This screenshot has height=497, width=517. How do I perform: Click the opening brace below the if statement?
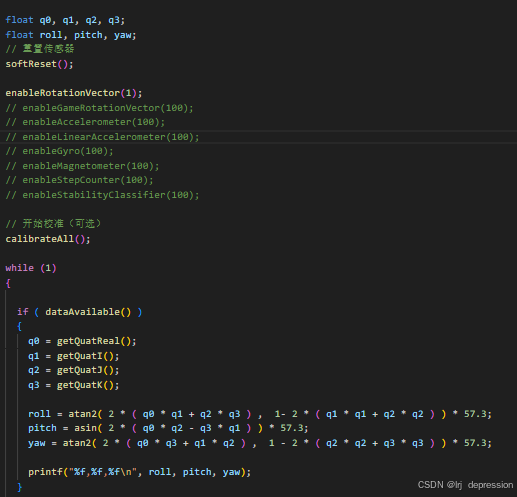(20, 326)
